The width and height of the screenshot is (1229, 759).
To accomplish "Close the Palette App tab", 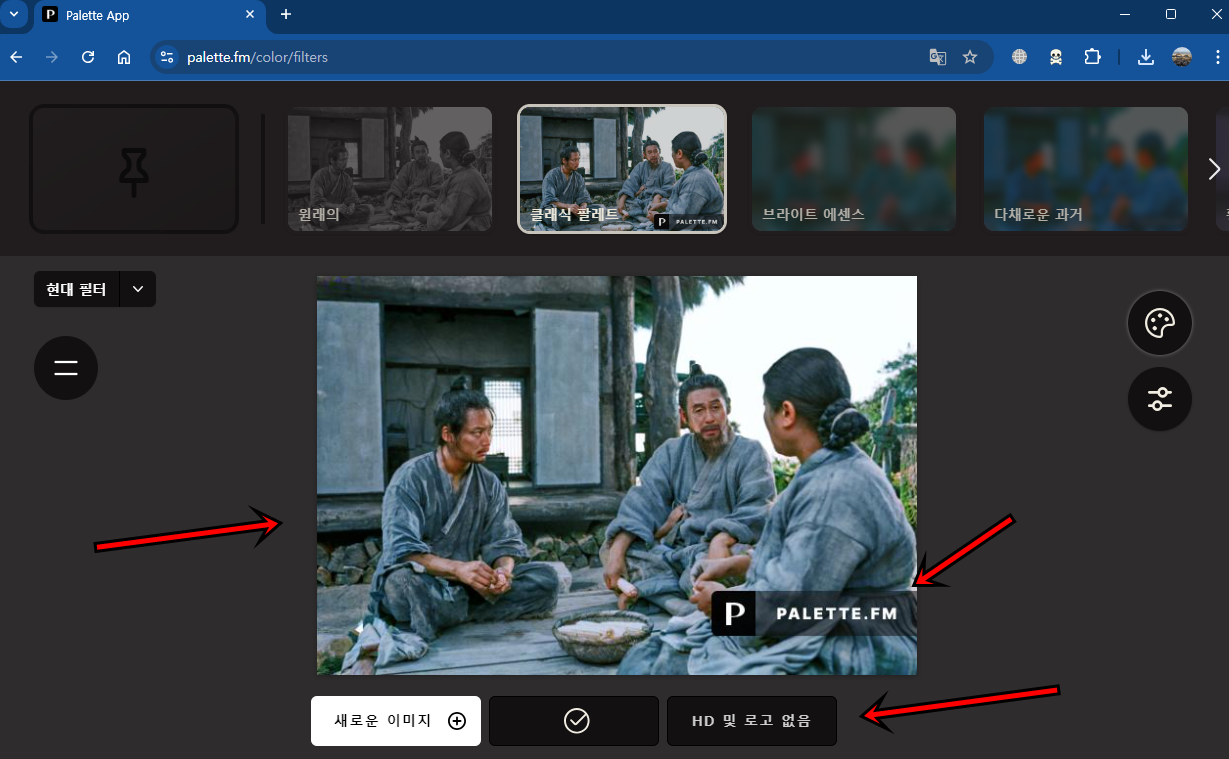I will click(250, 15).
